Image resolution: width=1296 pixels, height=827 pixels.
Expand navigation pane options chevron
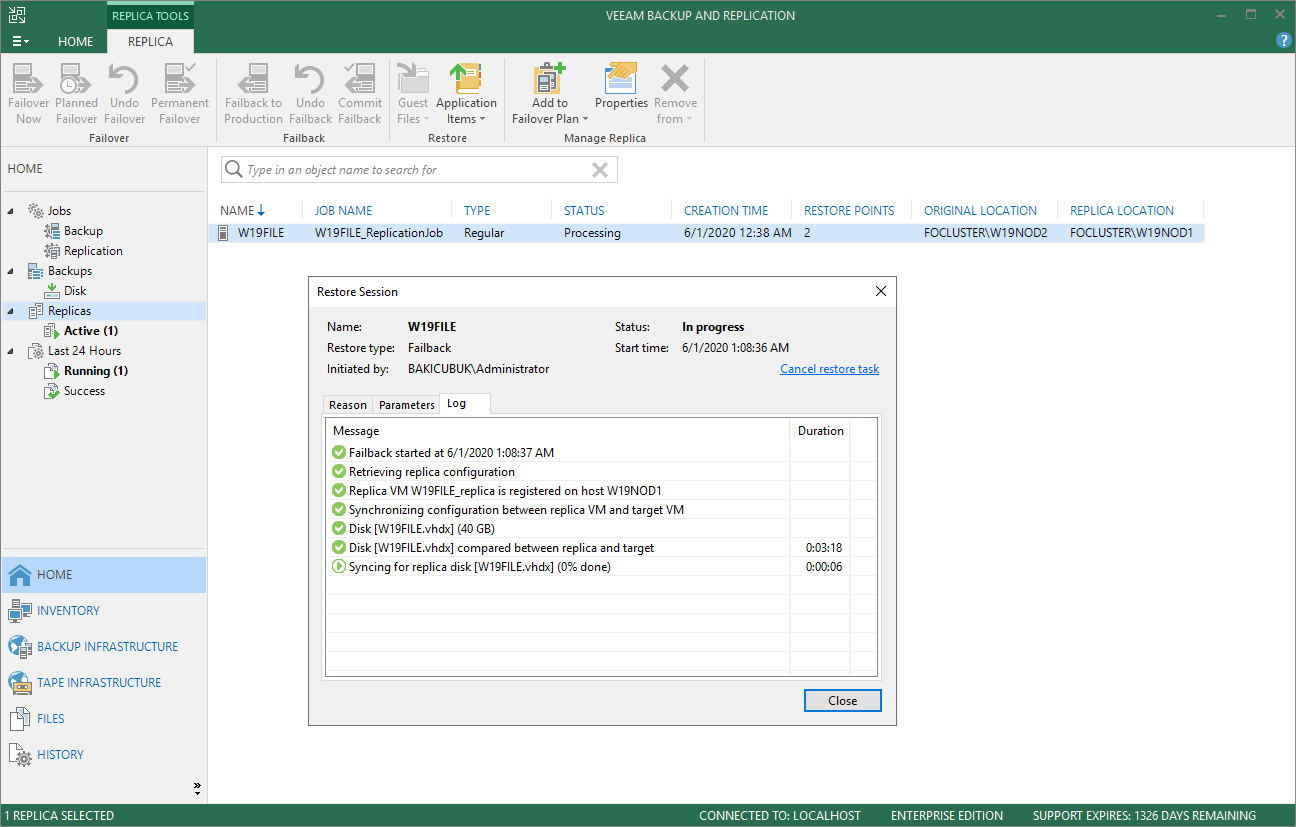[197, 788]
